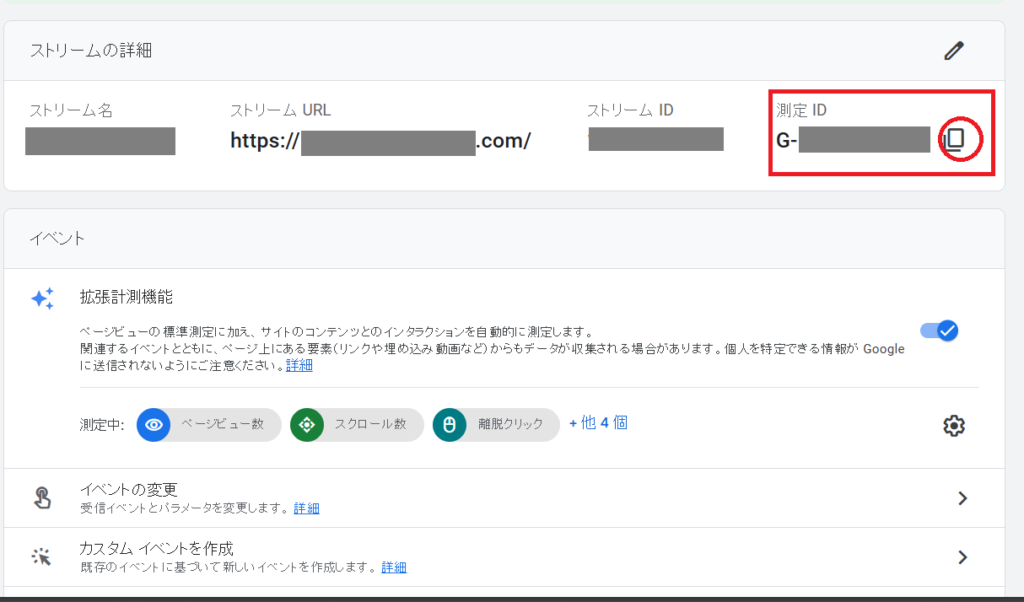Click the touch hand icon for イベントの変更

[x=42, y=498]
